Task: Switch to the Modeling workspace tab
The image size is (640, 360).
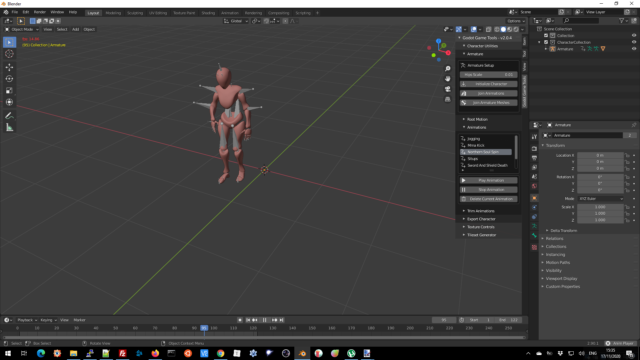Action: click(113, 13)
